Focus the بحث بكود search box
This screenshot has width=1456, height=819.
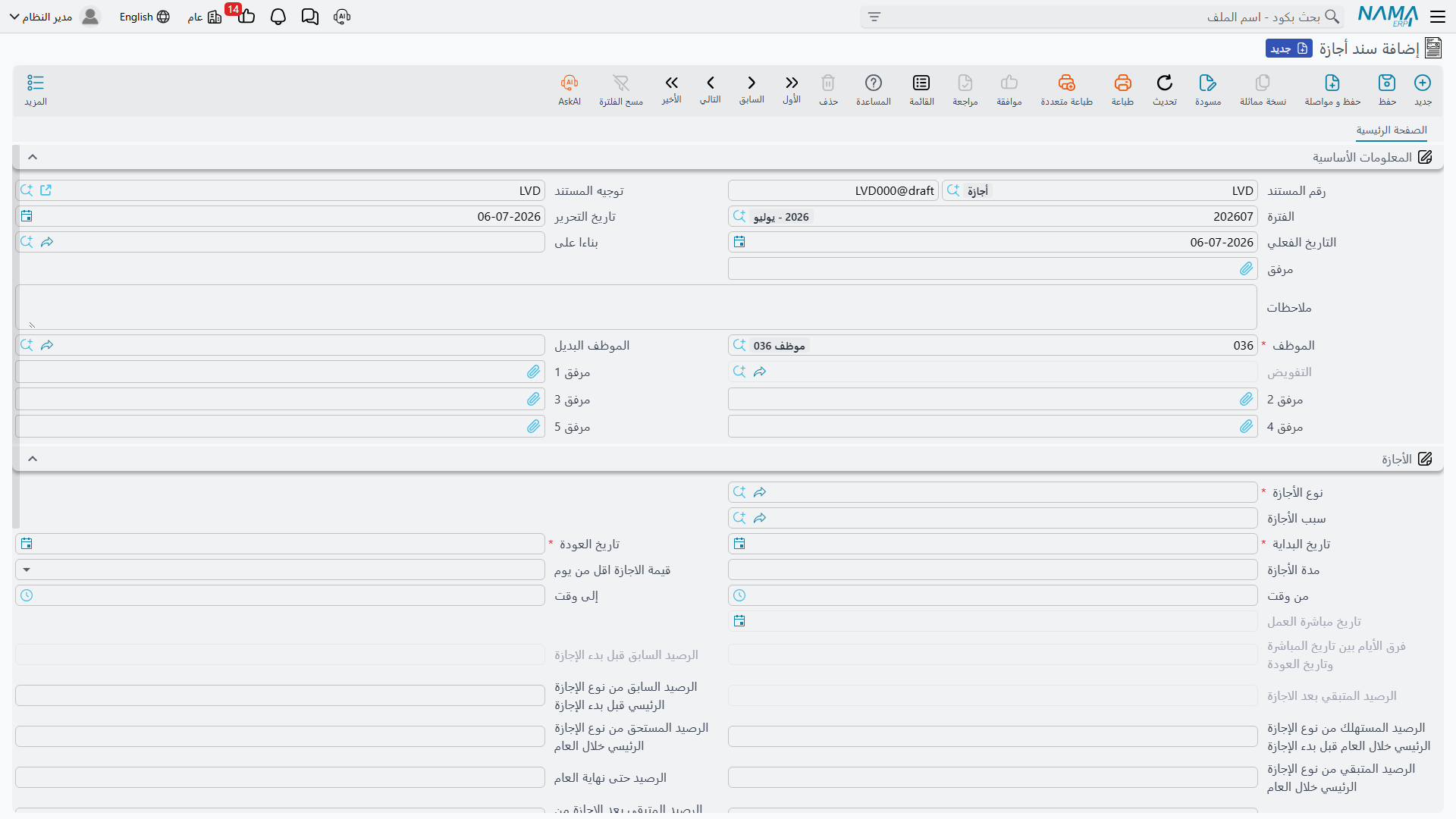1101,17
